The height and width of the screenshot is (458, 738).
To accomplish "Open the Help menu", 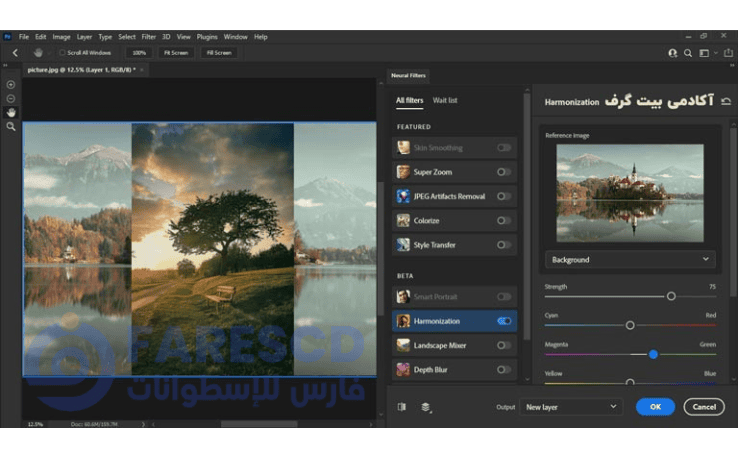I will (260, 37).
